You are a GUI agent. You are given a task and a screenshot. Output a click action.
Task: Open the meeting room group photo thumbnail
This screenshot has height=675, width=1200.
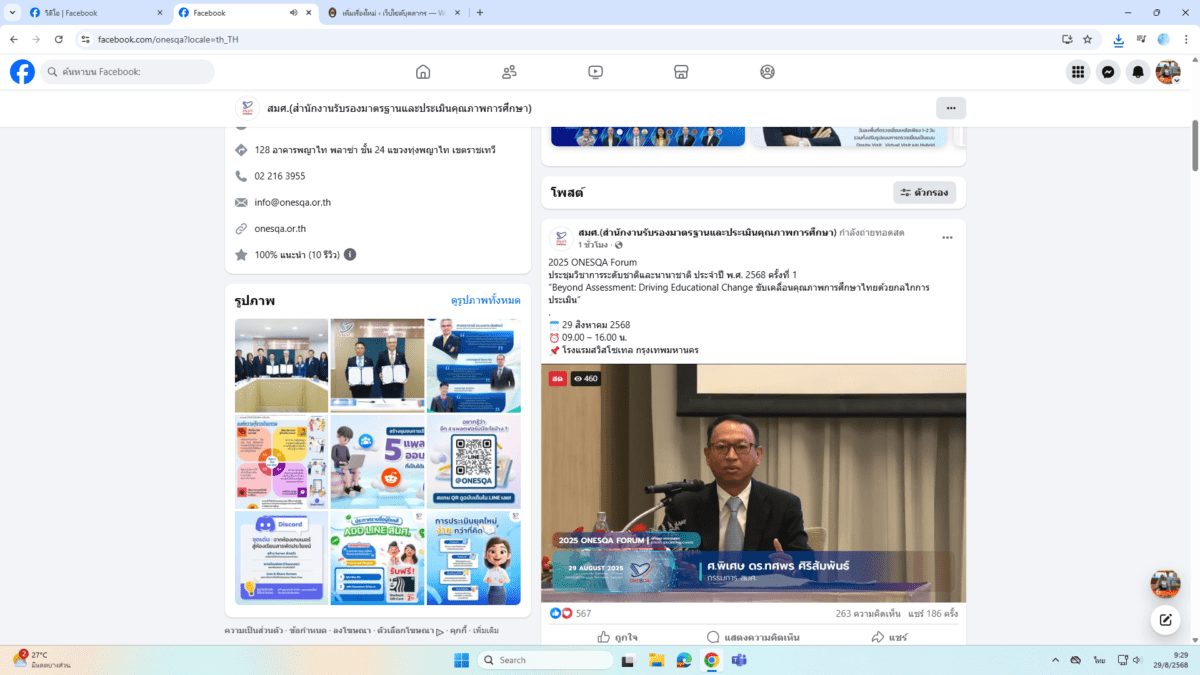tap(281, 365)
